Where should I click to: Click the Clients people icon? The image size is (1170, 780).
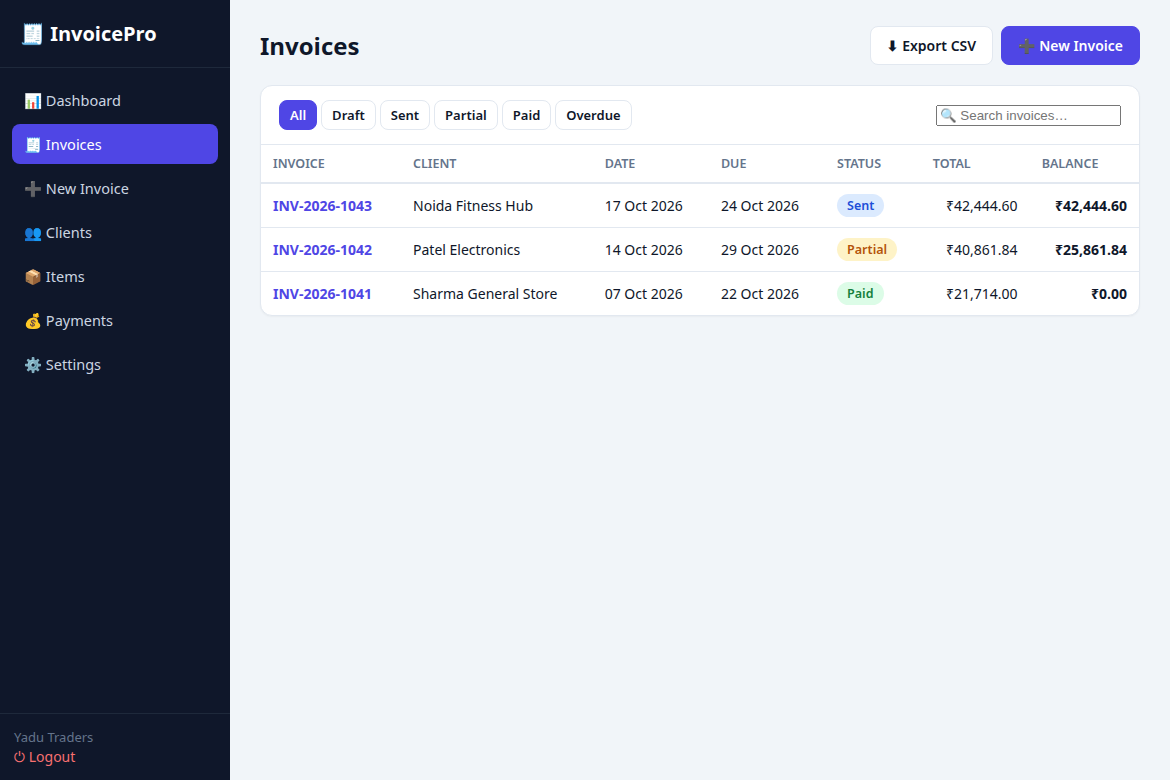point(33,233)
